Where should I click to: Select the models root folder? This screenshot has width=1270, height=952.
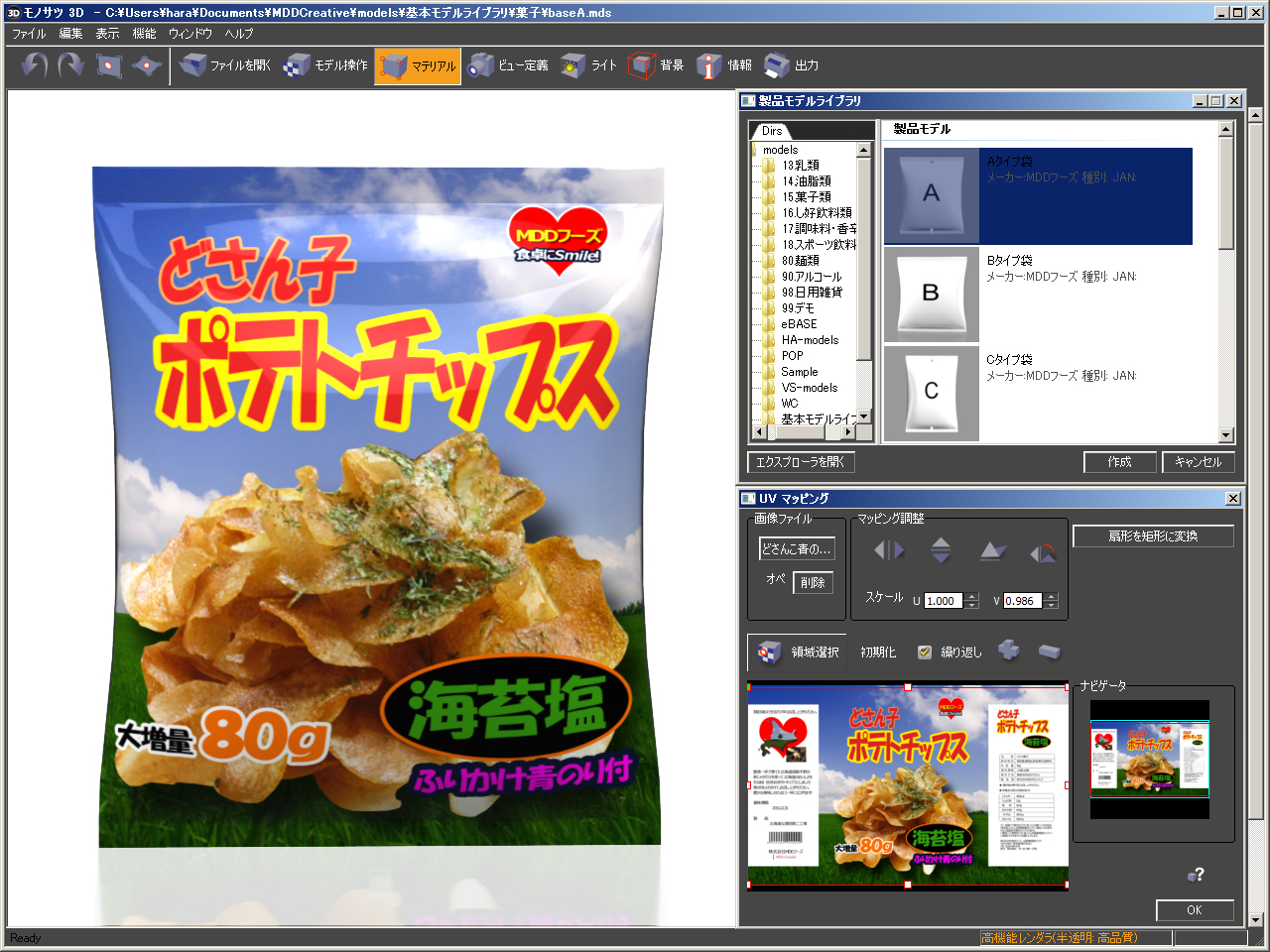tap(780, 150)
